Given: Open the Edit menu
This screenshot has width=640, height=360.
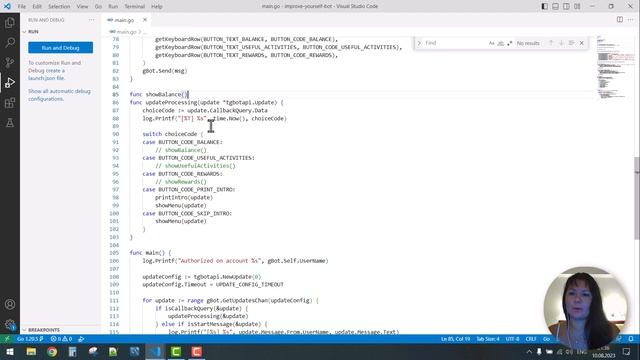Looking at the screenshot, I should pos(37,6).
